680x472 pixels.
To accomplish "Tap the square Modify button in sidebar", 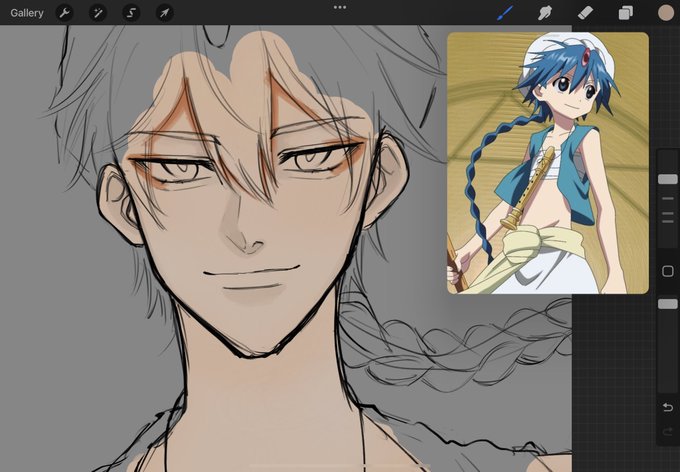I will [x=668, y=271].
